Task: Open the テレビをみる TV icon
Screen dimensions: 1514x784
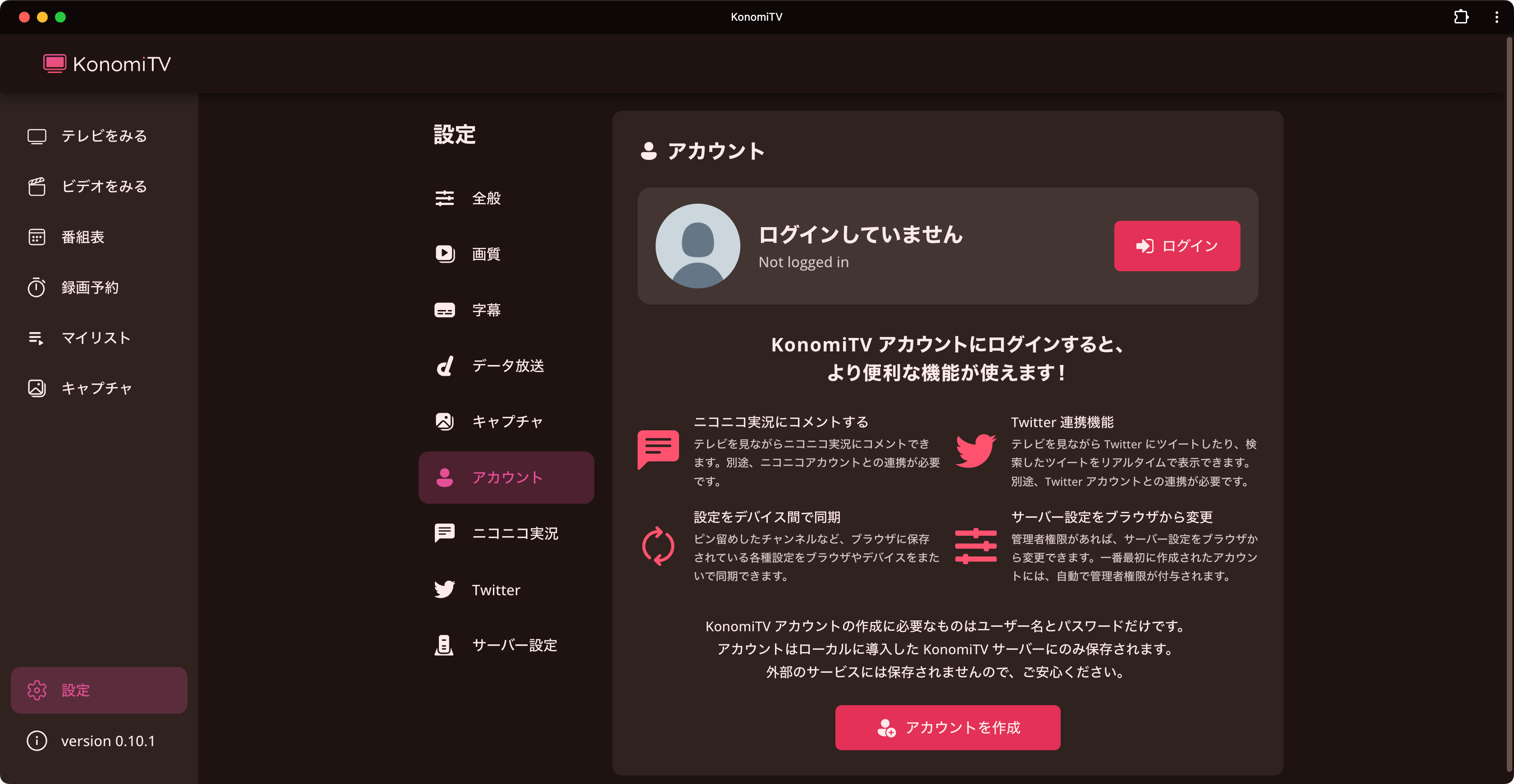Action: (x=36, y=137)
